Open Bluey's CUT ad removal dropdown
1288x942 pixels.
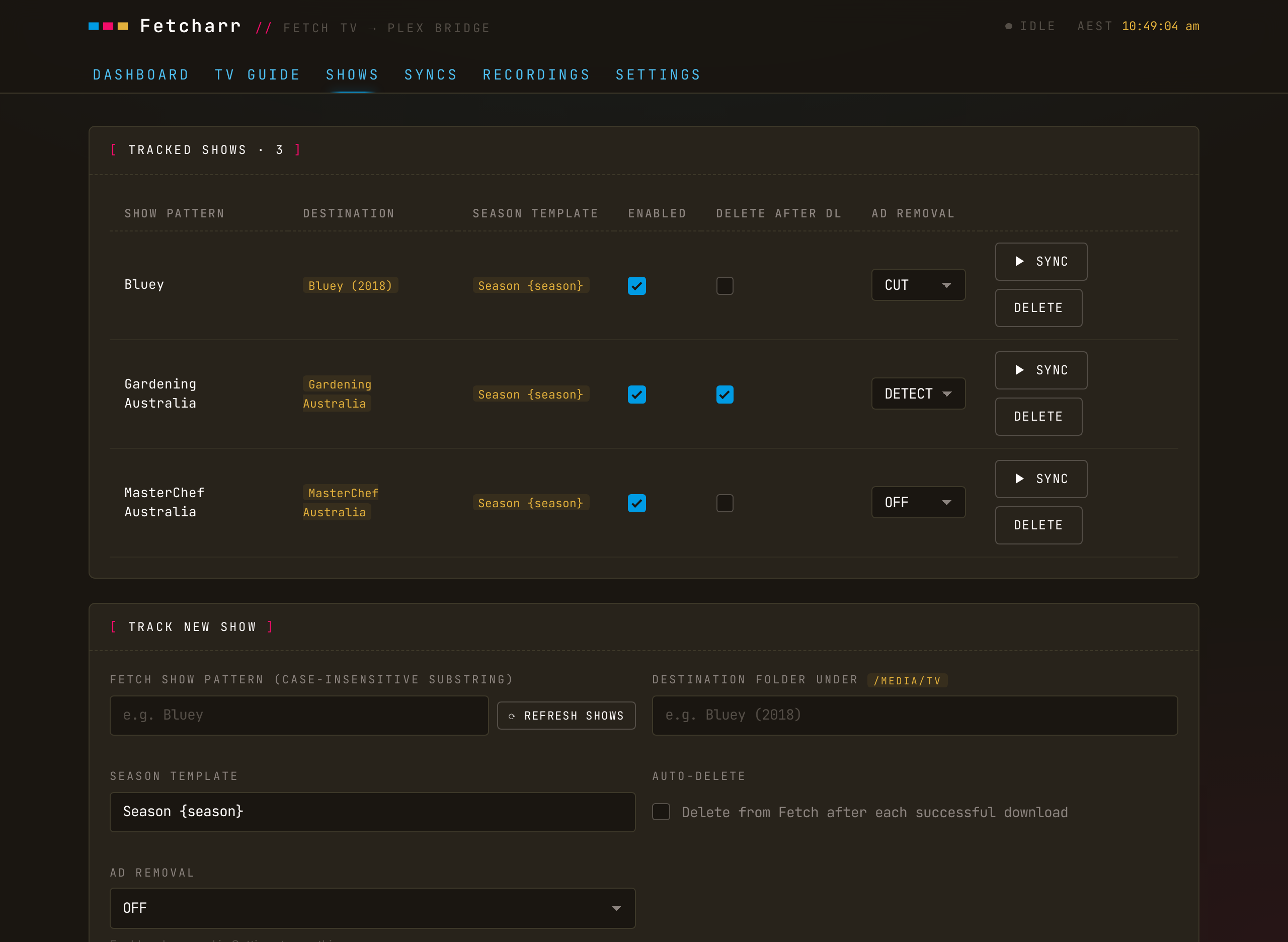click(x=918, y=285)
